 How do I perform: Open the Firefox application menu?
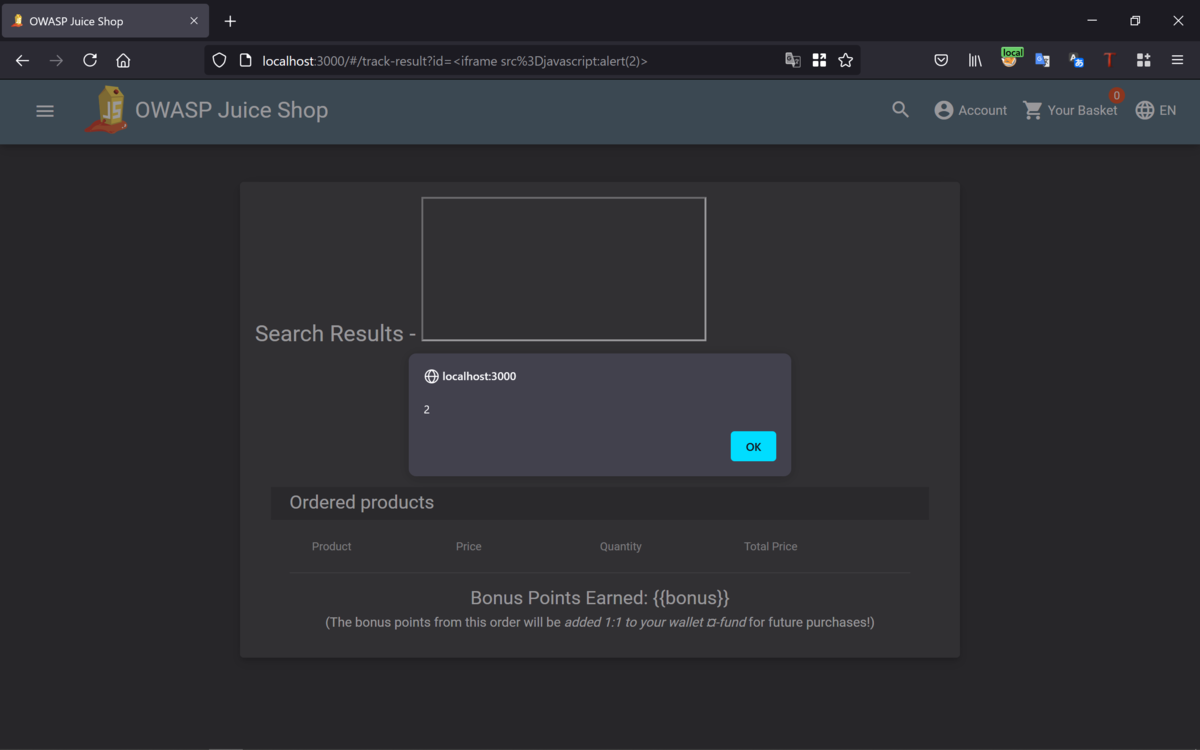[x=1177, y=60]
